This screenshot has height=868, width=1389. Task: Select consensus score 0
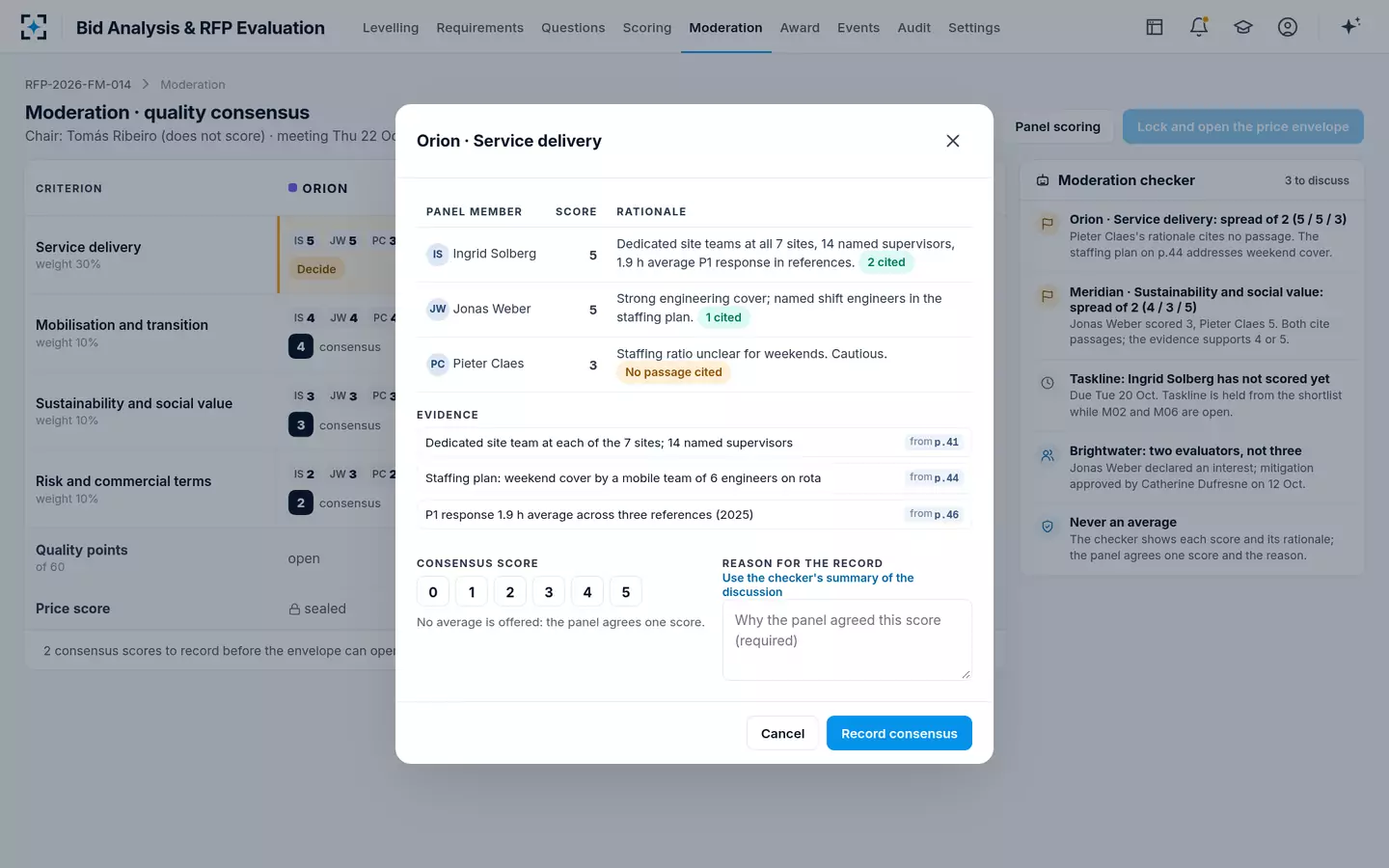pyautogui.click(x=433, y=592)
